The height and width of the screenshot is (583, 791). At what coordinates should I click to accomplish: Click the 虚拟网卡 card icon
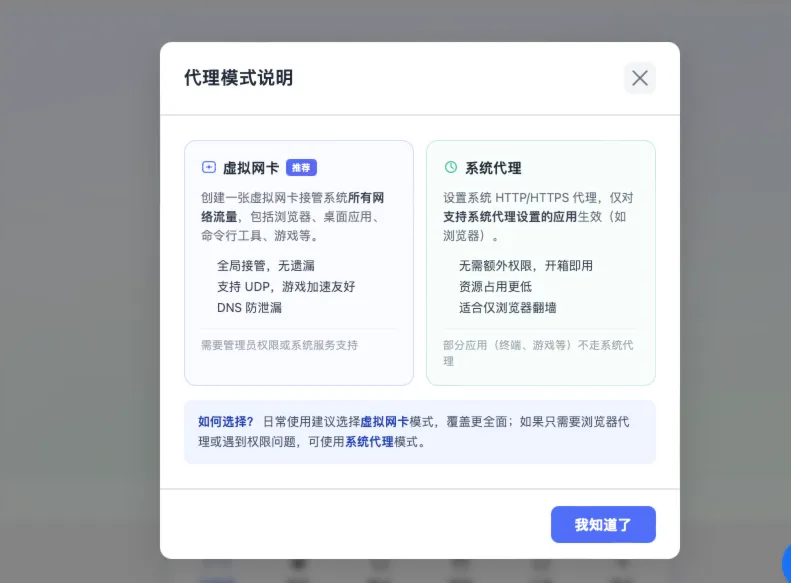(209, 167)
